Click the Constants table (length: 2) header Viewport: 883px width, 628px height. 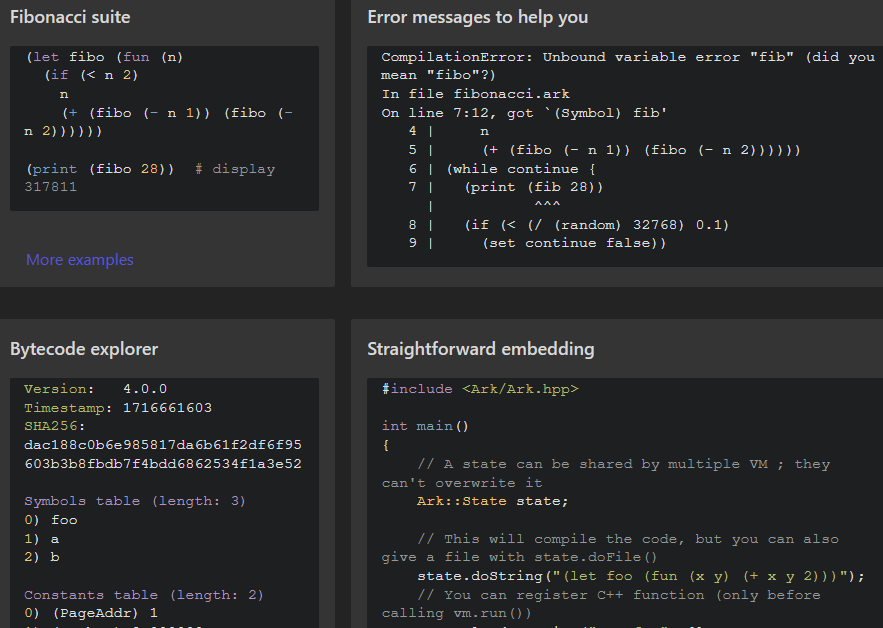pyautogui.click(x=144, y=595)
